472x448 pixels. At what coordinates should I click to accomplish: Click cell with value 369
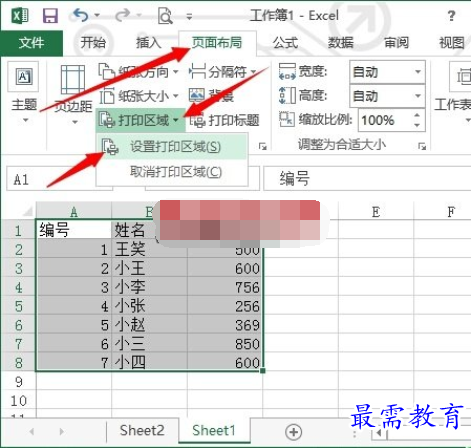pyautogui.click(x=225, y=325)
